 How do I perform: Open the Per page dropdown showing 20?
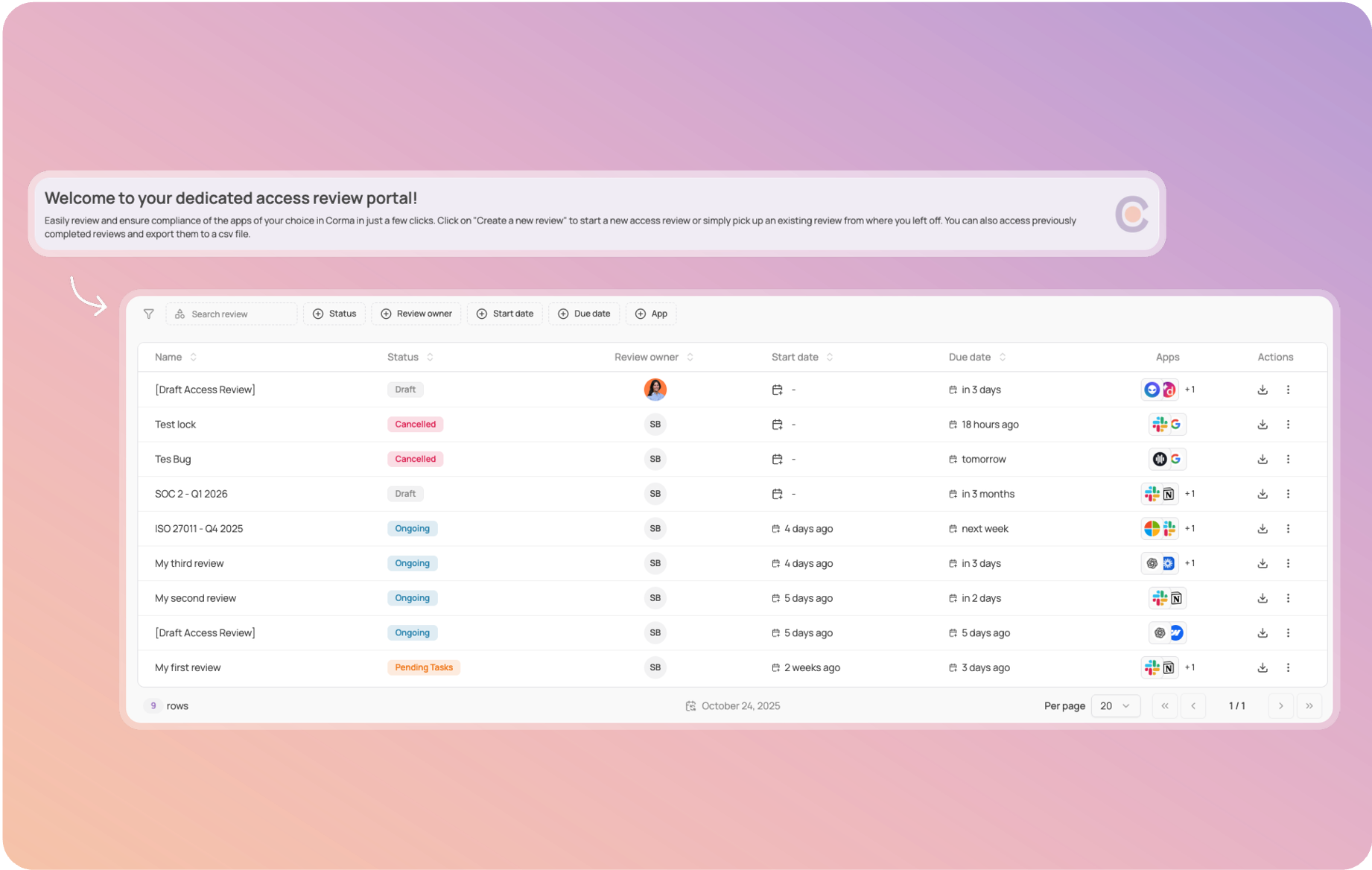click(x=1115, y=706)
